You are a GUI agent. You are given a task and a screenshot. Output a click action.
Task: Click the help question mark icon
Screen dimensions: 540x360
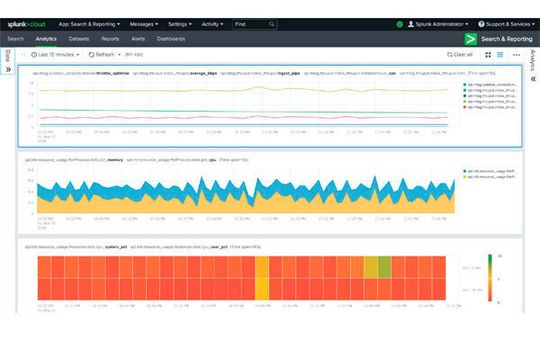tap(481, 24)
